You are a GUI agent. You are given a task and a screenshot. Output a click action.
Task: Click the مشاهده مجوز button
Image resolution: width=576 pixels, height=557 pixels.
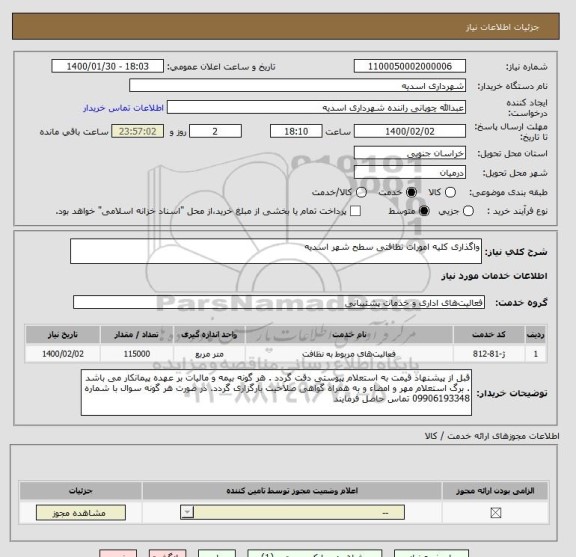tap(81, 513)
